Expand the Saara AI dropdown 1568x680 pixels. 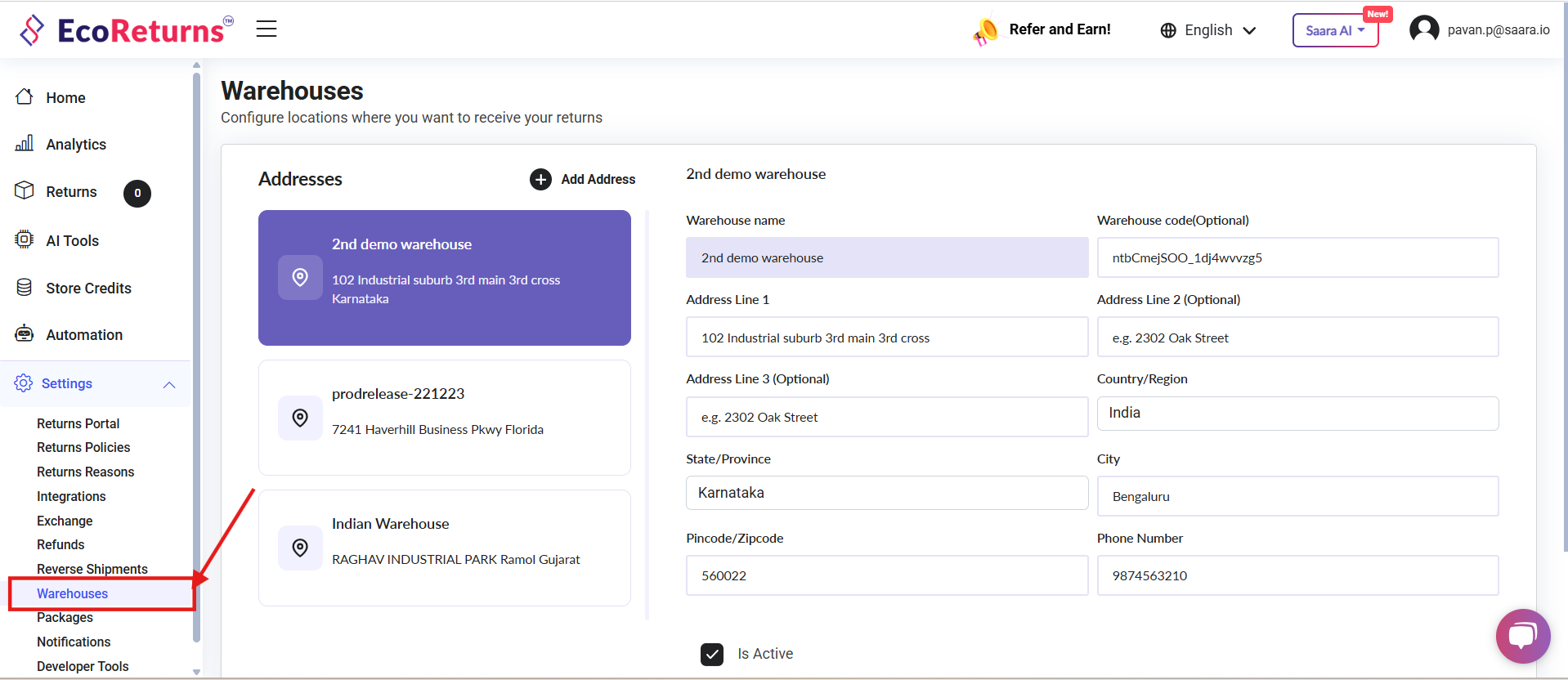point(1335,30)
